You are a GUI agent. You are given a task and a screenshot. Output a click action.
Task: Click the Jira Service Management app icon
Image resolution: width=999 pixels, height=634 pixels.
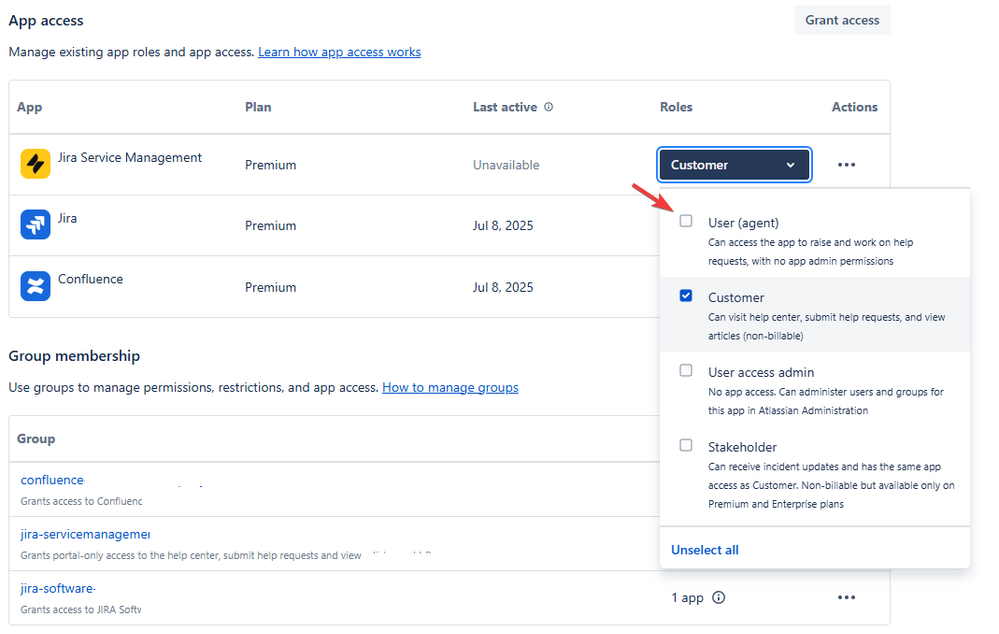36,164
